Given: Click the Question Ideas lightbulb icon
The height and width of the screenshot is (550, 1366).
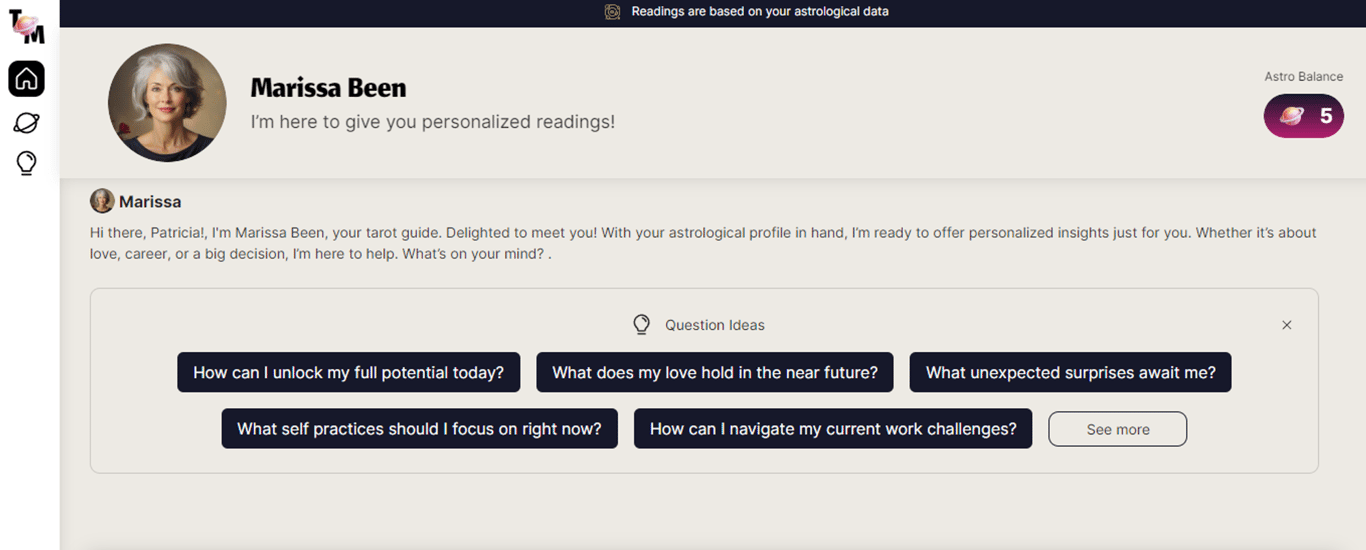Looking at the screenshot, I should click(642, 325).
